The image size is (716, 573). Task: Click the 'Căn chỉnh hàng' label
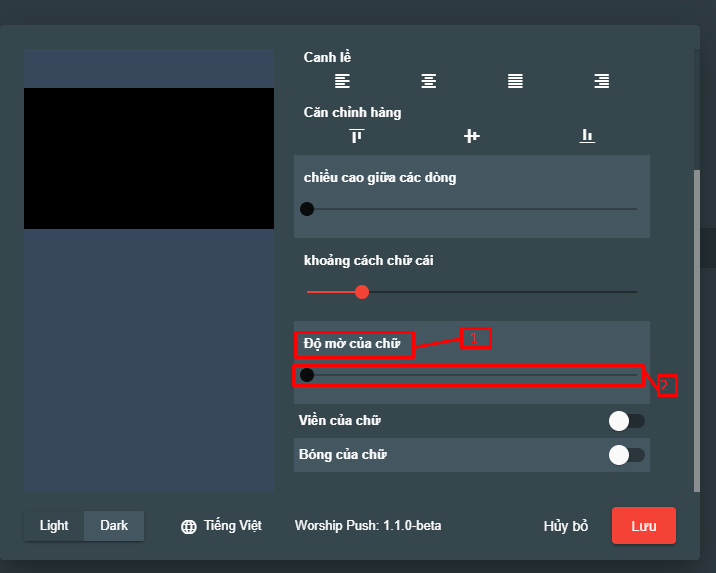tap(353, 112)
